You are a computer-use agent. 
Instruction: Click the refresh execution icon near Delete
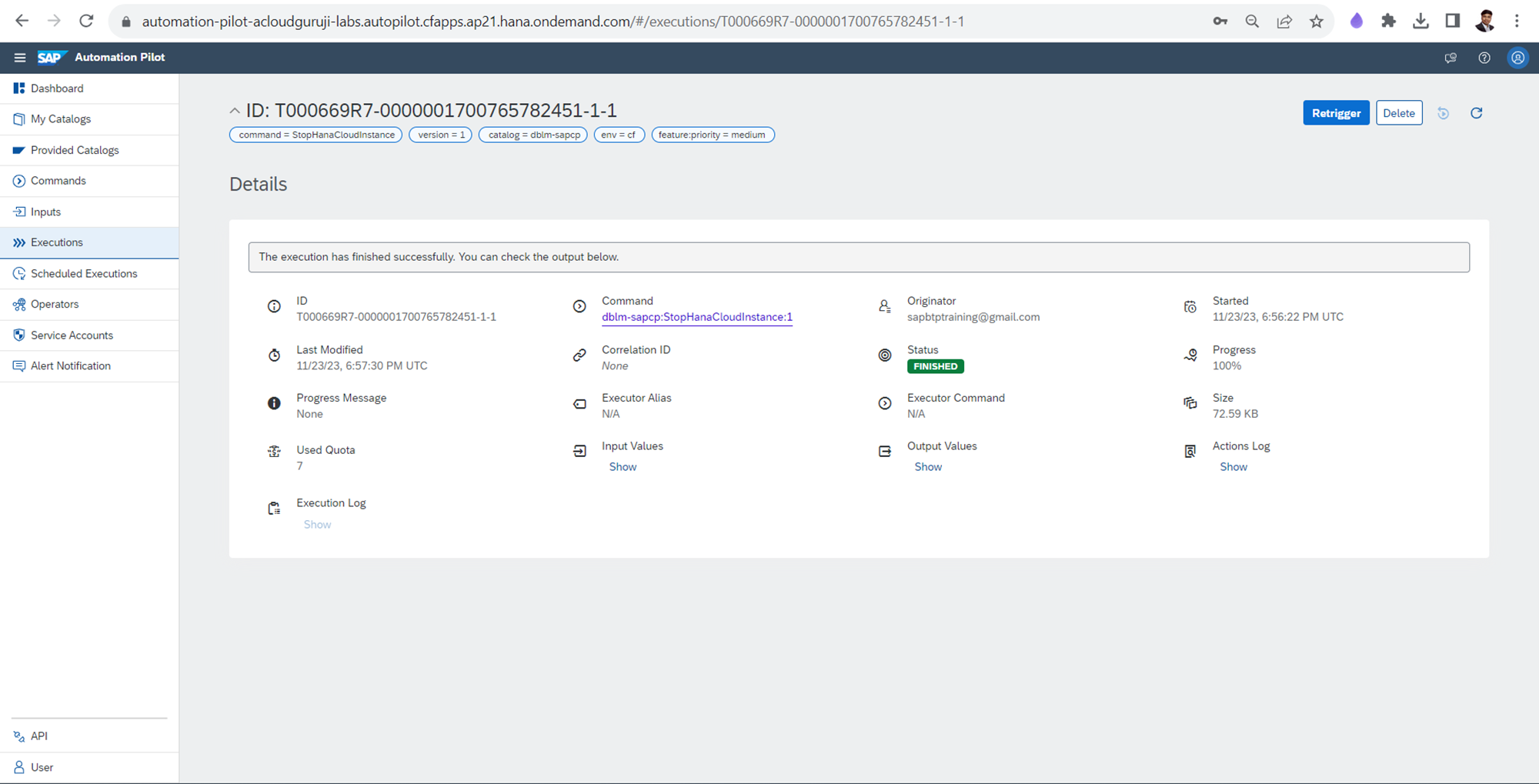(1476, 113)
